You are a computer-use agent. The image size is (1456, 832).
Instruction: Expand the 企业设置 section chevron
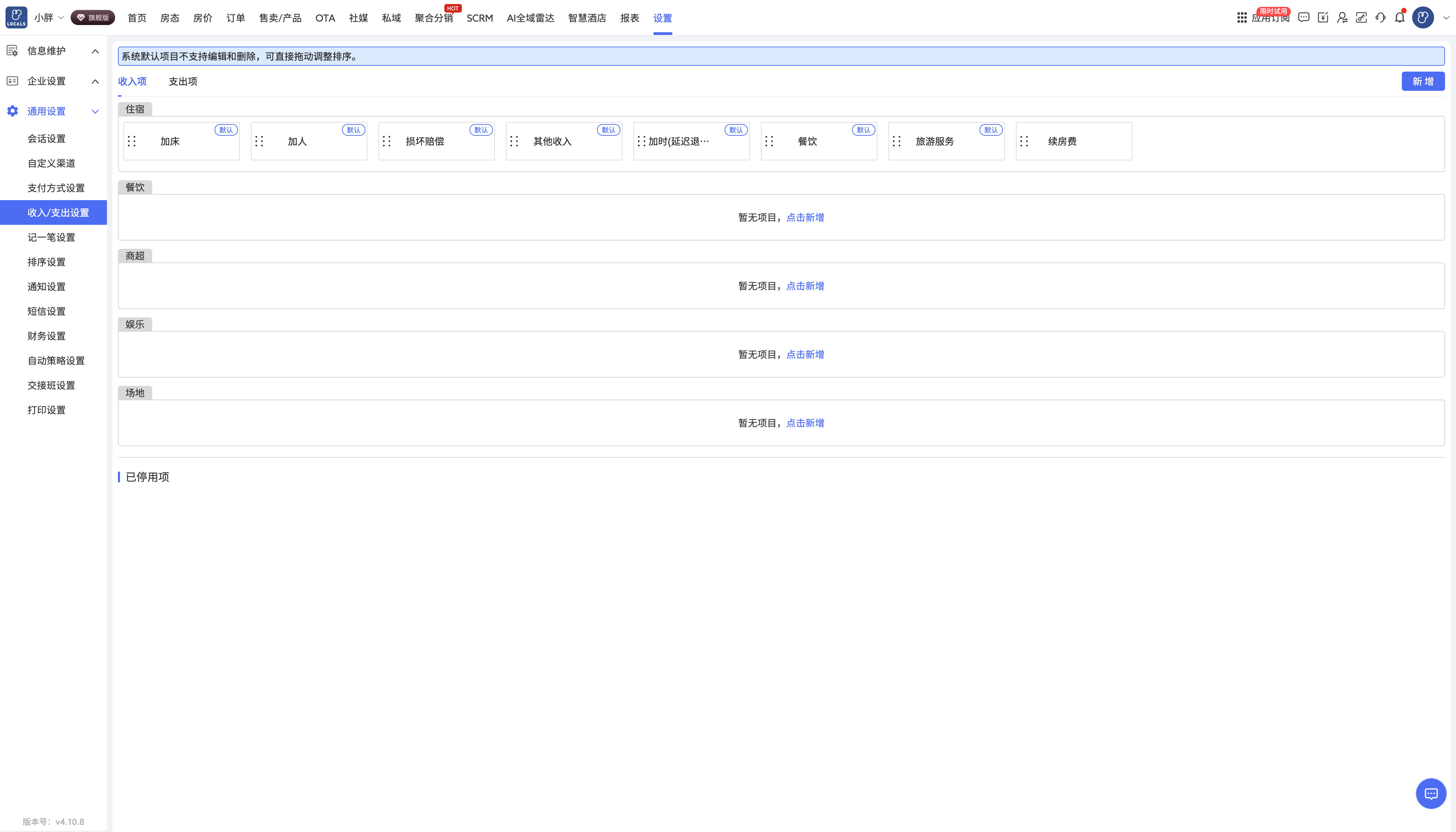coord(95,81)
